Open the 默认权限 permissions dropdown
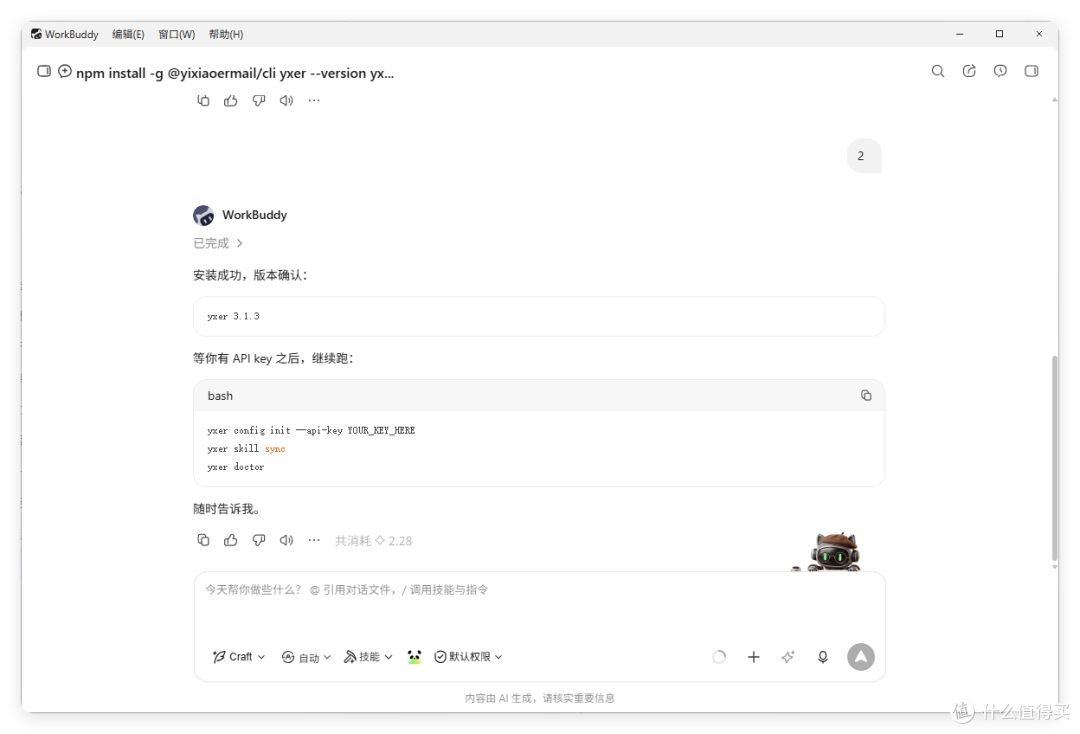The image size is (1080, 734). point(468,657)
